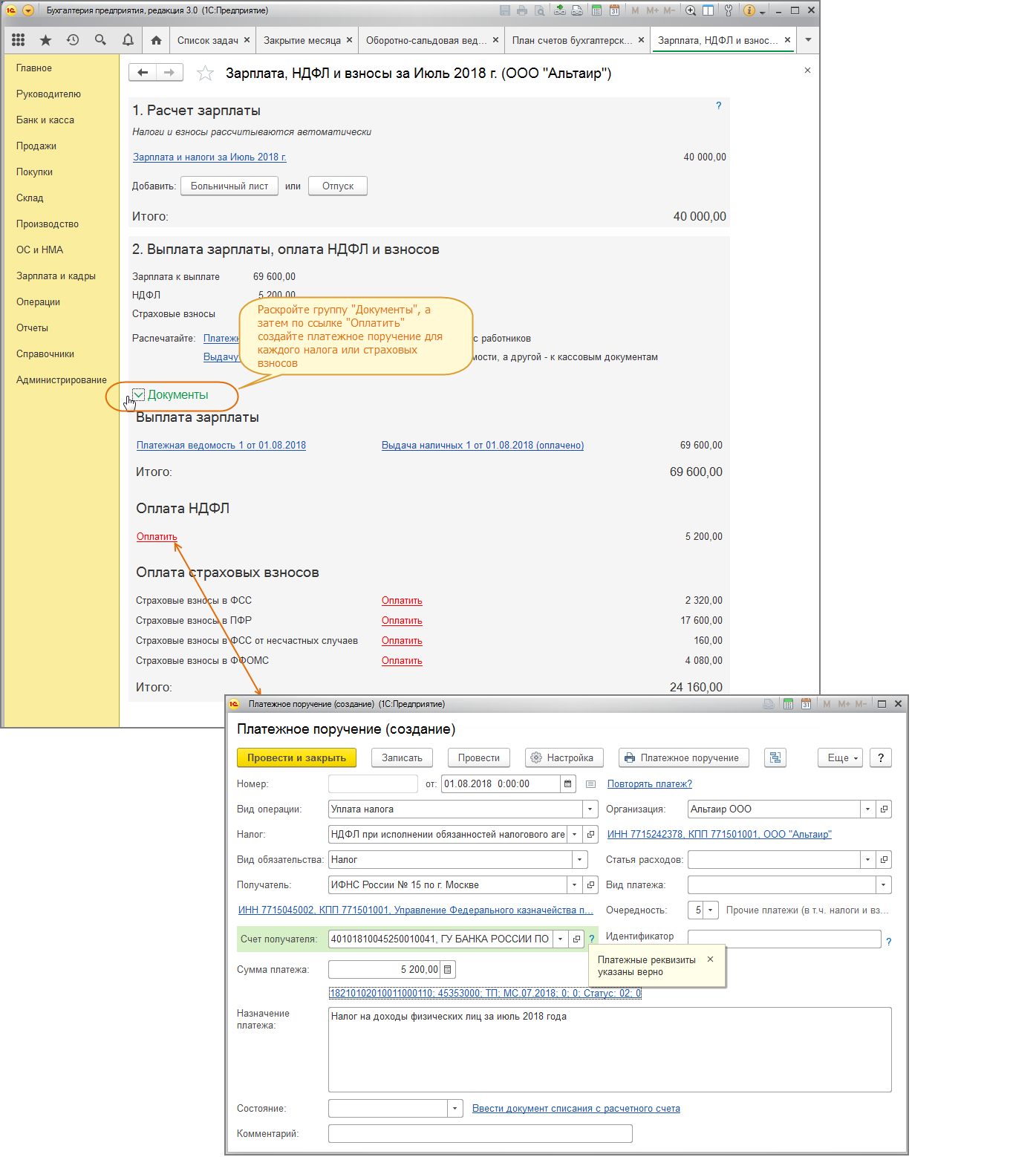Click Больничный лист button
Image resolution: width=1036 pixels, height=1157 pixels.
tap(229, 186)
